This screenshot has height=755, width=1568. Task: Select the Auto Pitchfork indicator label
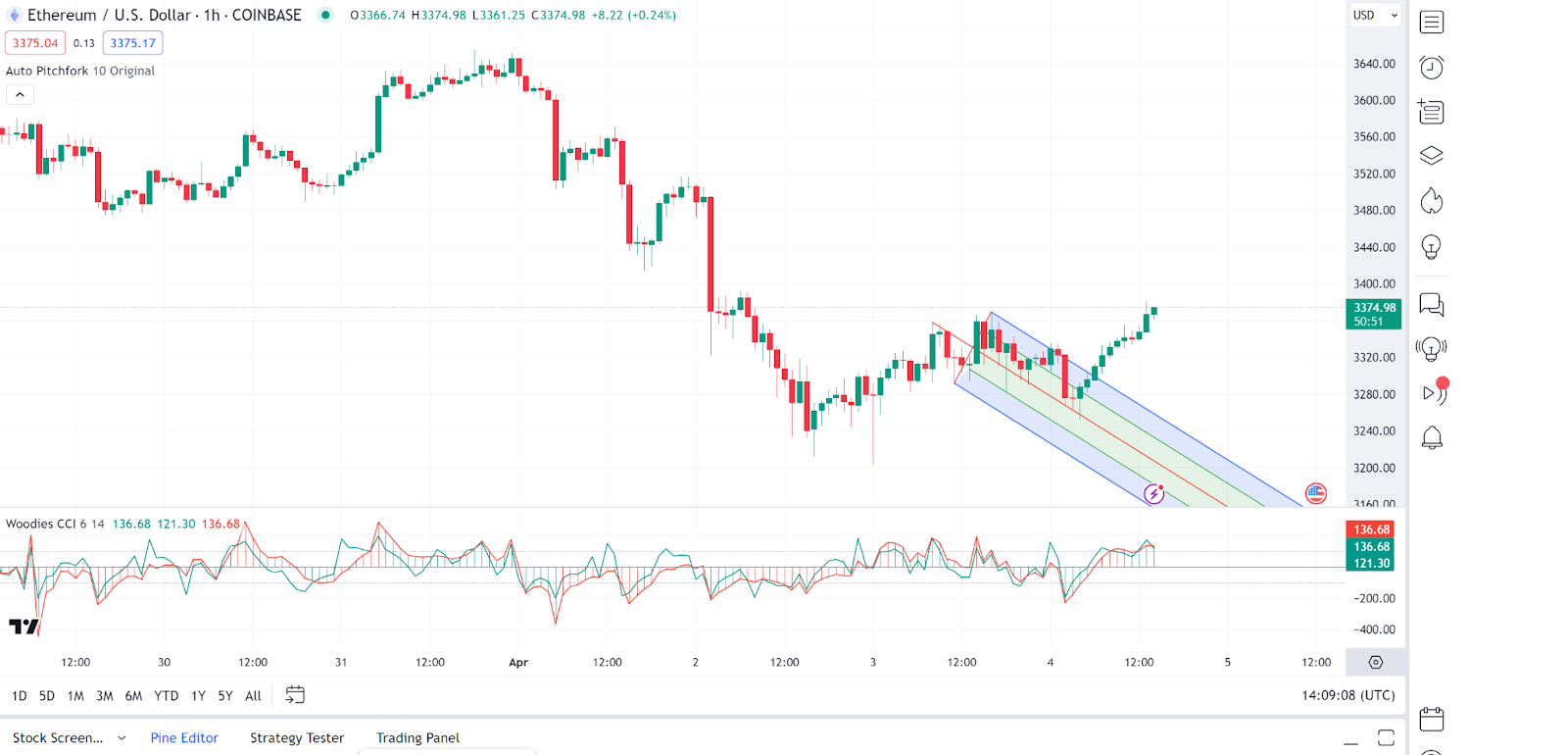[80, 71]
